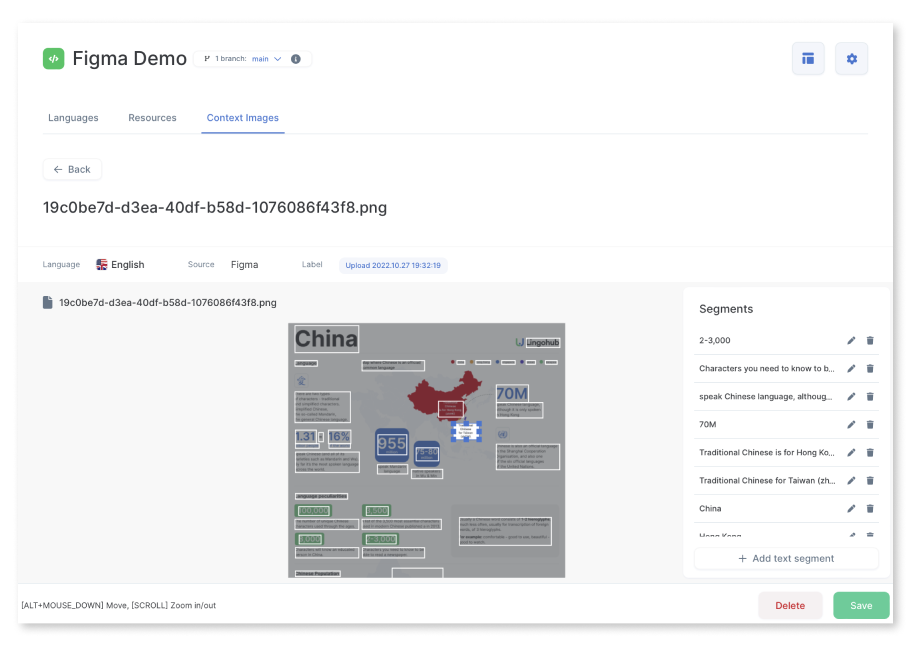Edit the 2-3,000 segment
This screenshot has height=647, width=911.
point(851,341)
